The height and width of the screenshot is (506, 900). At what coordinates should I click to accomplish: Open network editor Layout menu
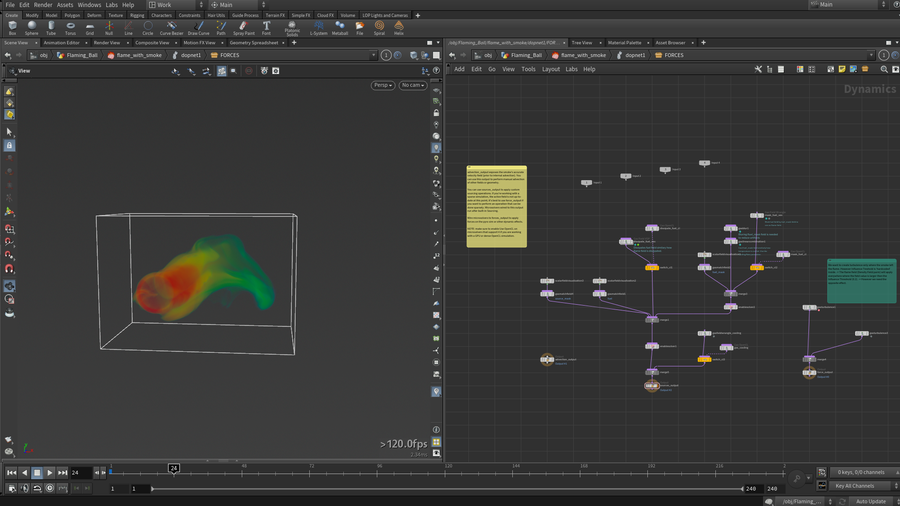click(x=550, y=69)
